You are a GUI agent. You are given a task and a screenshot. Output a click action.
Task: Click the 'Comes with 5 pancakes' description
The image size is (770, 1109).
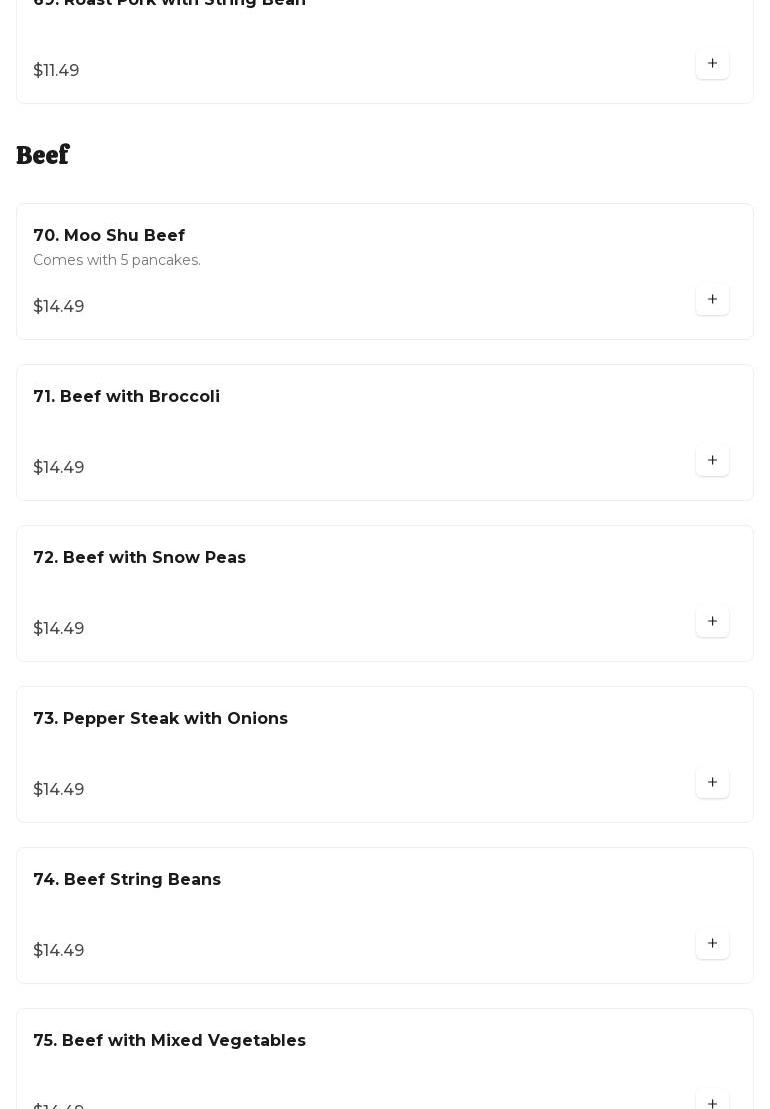pos(117,261)
